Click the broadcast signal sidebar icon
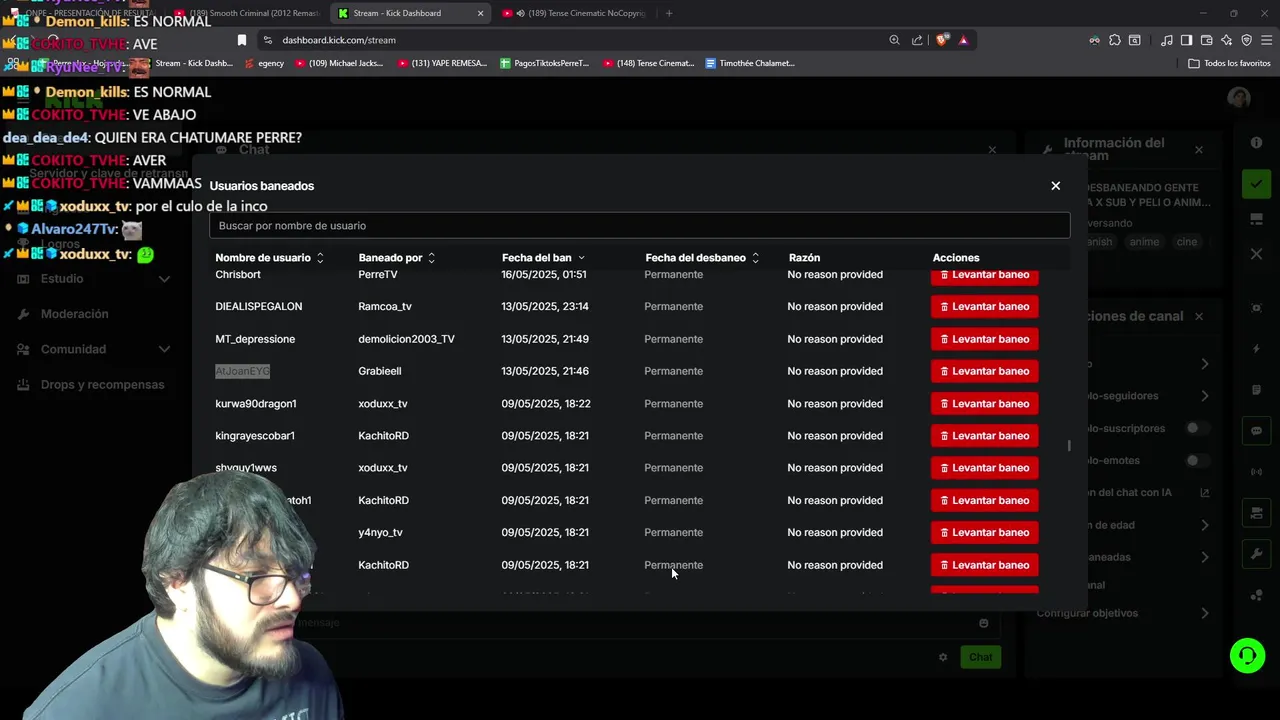Screen dimensions: 1280x720 pyautogui.click(x=1257, y=472)
